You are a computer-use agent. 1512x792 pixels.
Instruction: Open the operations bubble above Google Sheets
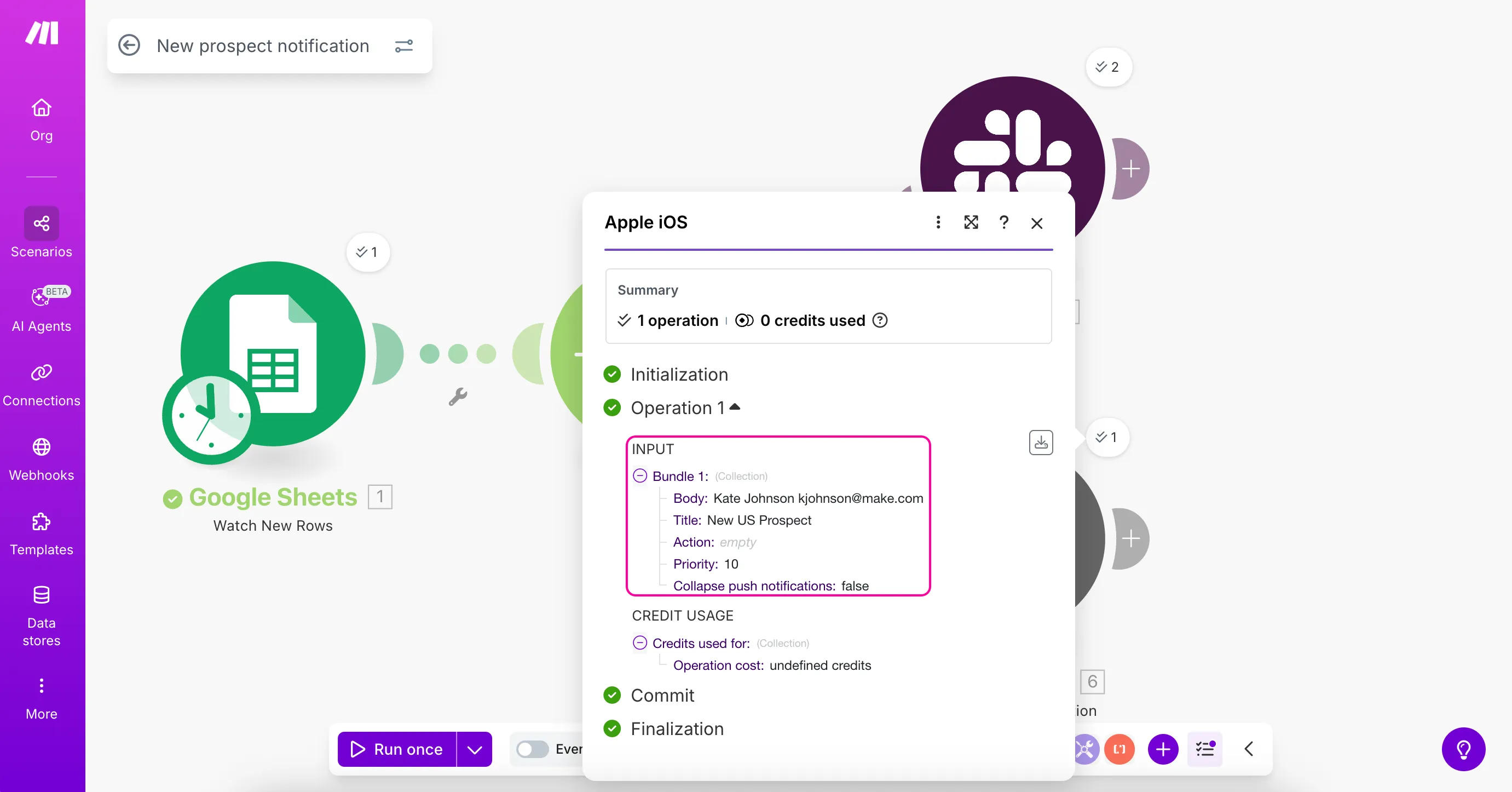point(367,252)
